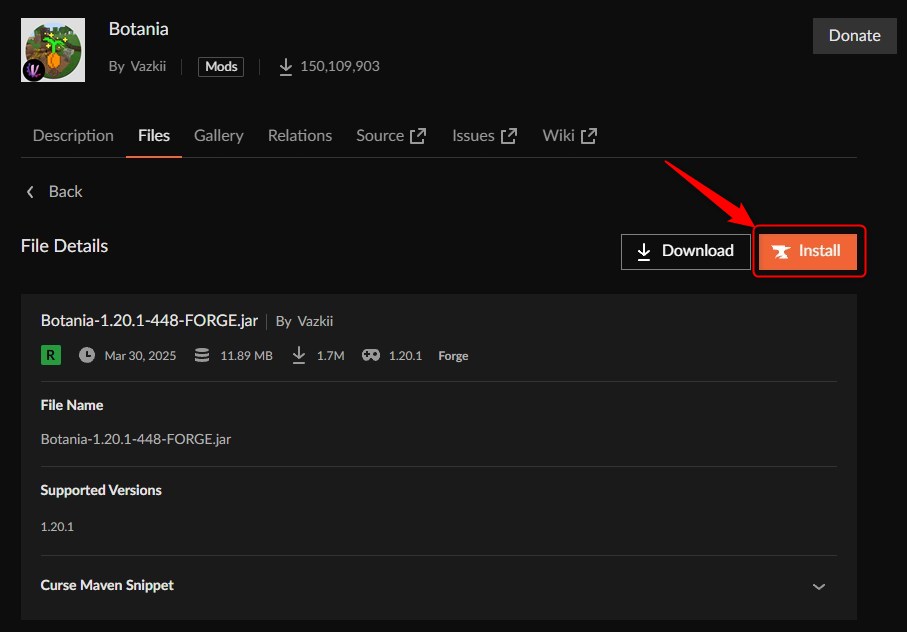This screenshot has height=632, width=907.
Task: Switch to the Gallery tab
Action: [219, 135]
